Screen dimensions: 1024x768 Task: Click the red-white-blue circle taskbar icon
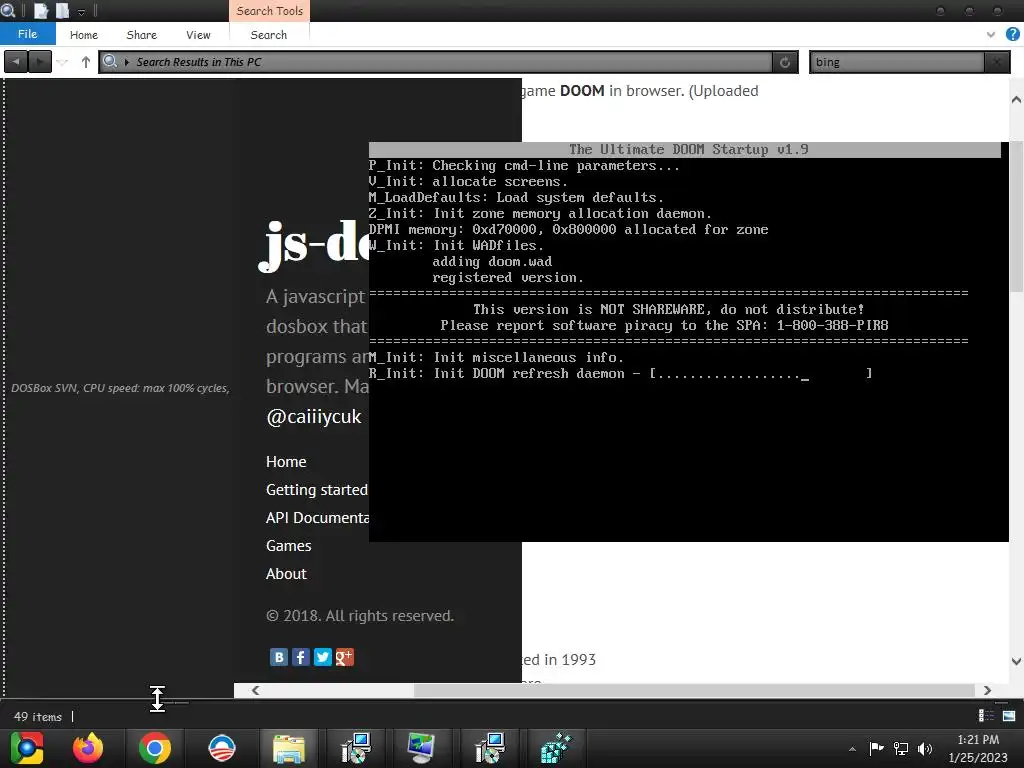pos(221,748)
